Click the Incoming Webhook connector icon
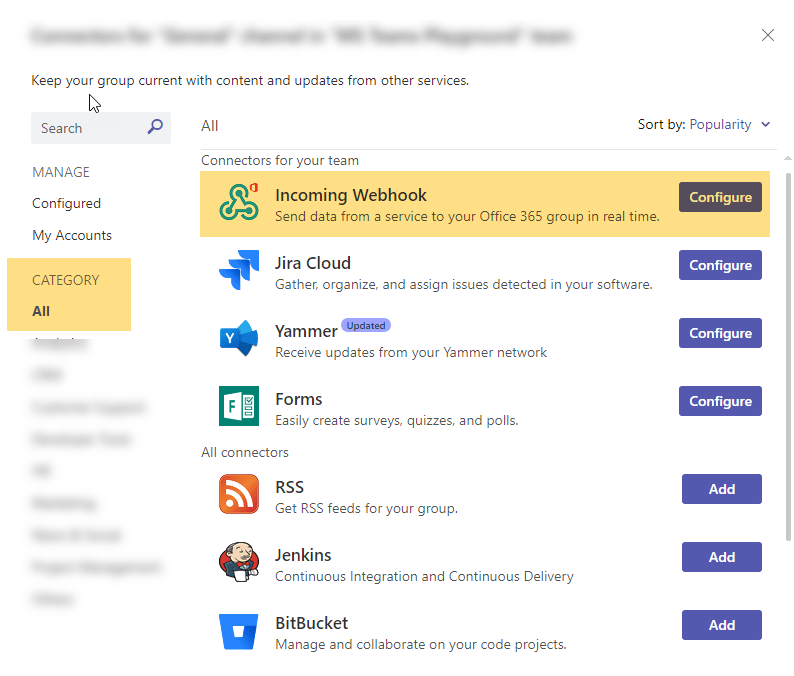Image resolution: width=794 pixels, height=676 pixels. pyautogui.click(x=239, y=203)
